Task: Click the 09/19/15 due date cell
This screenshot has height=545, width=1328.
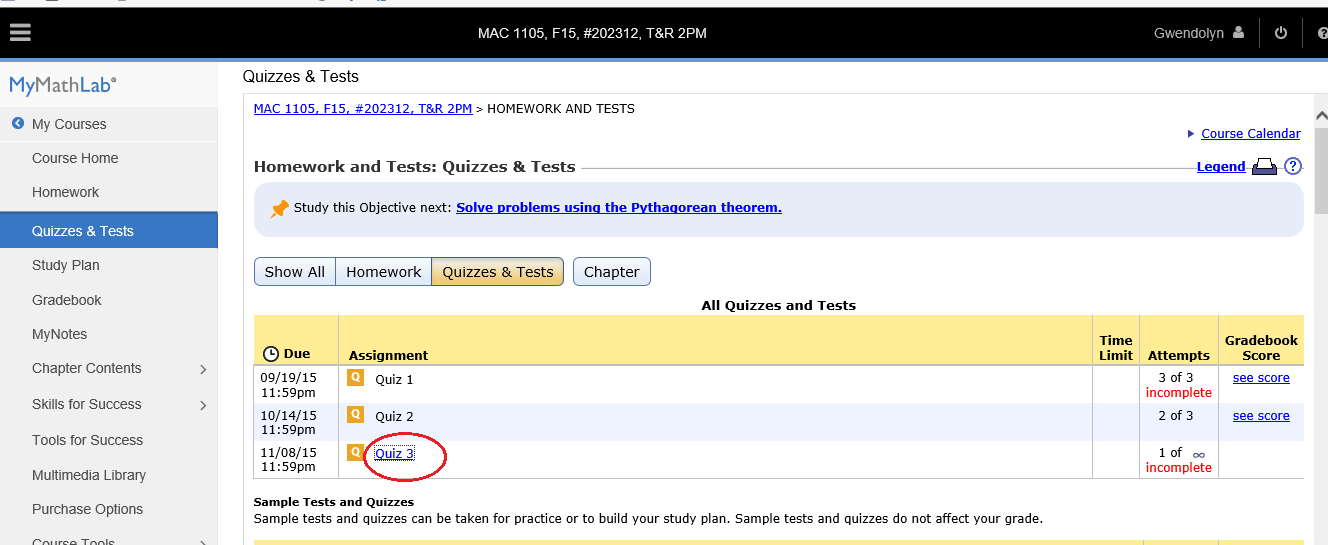Action: pyautogui.click(x=296, y=385)
